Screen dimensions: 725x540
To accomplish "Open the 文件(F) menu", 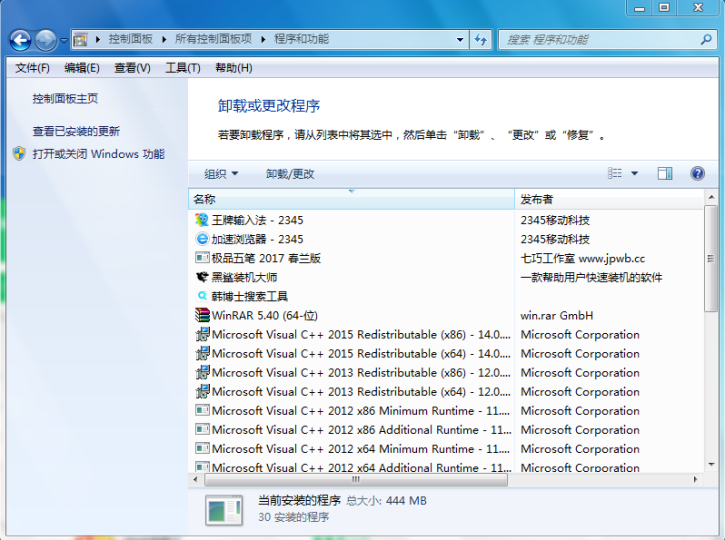I will click(32, 68).
